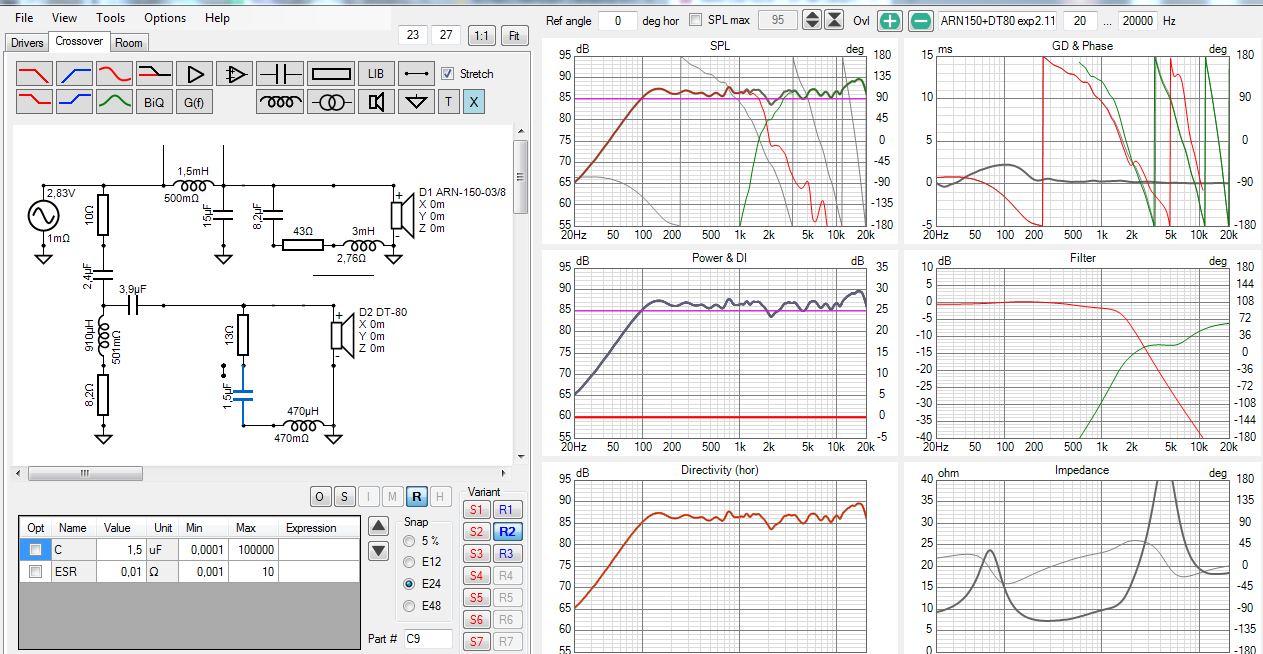Viewport: 1263px width, 654px height.
Task: Insert an inductor coil component
Action: [280, 101]
